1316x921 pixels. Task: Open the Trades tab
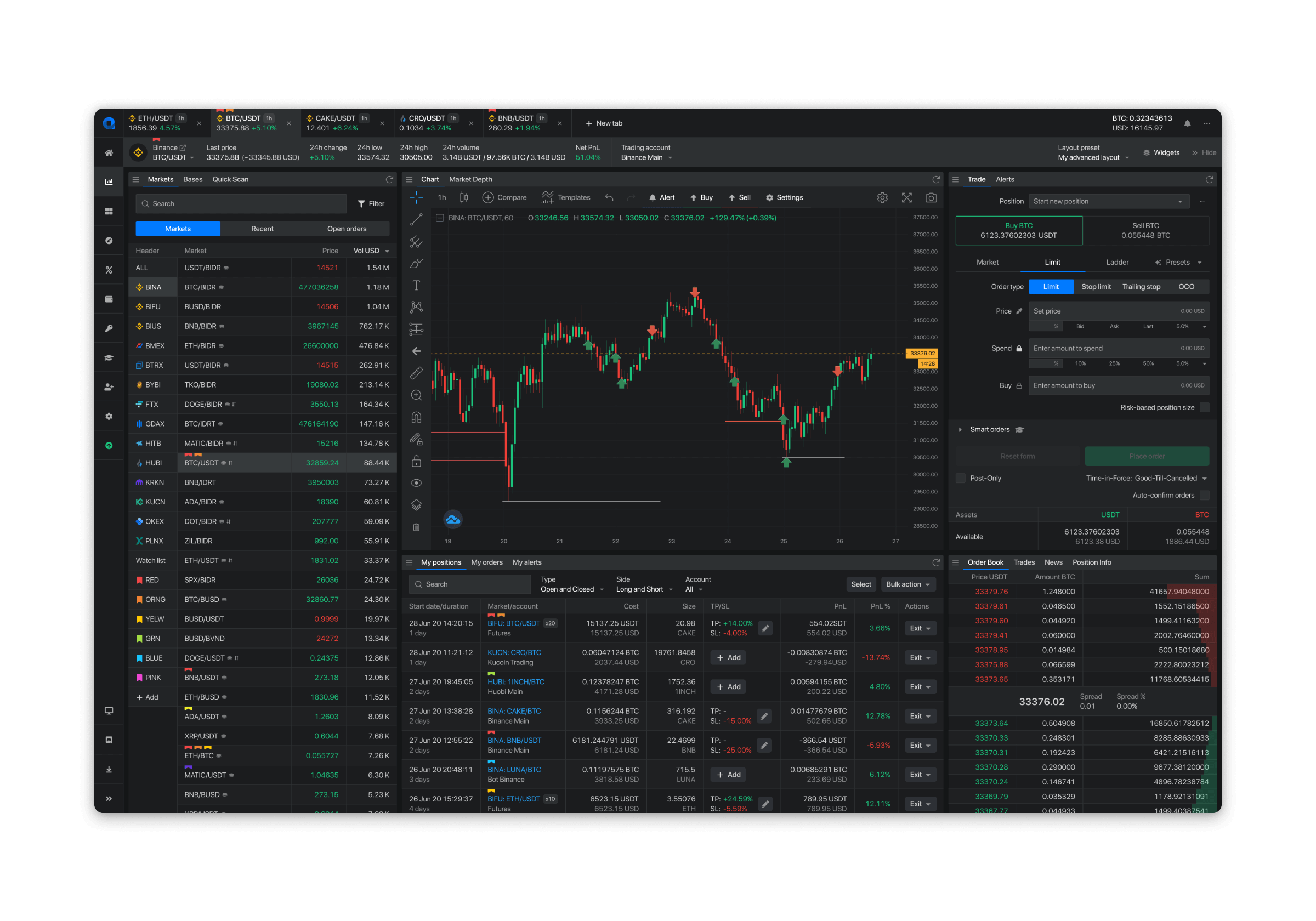point(1024,563)
